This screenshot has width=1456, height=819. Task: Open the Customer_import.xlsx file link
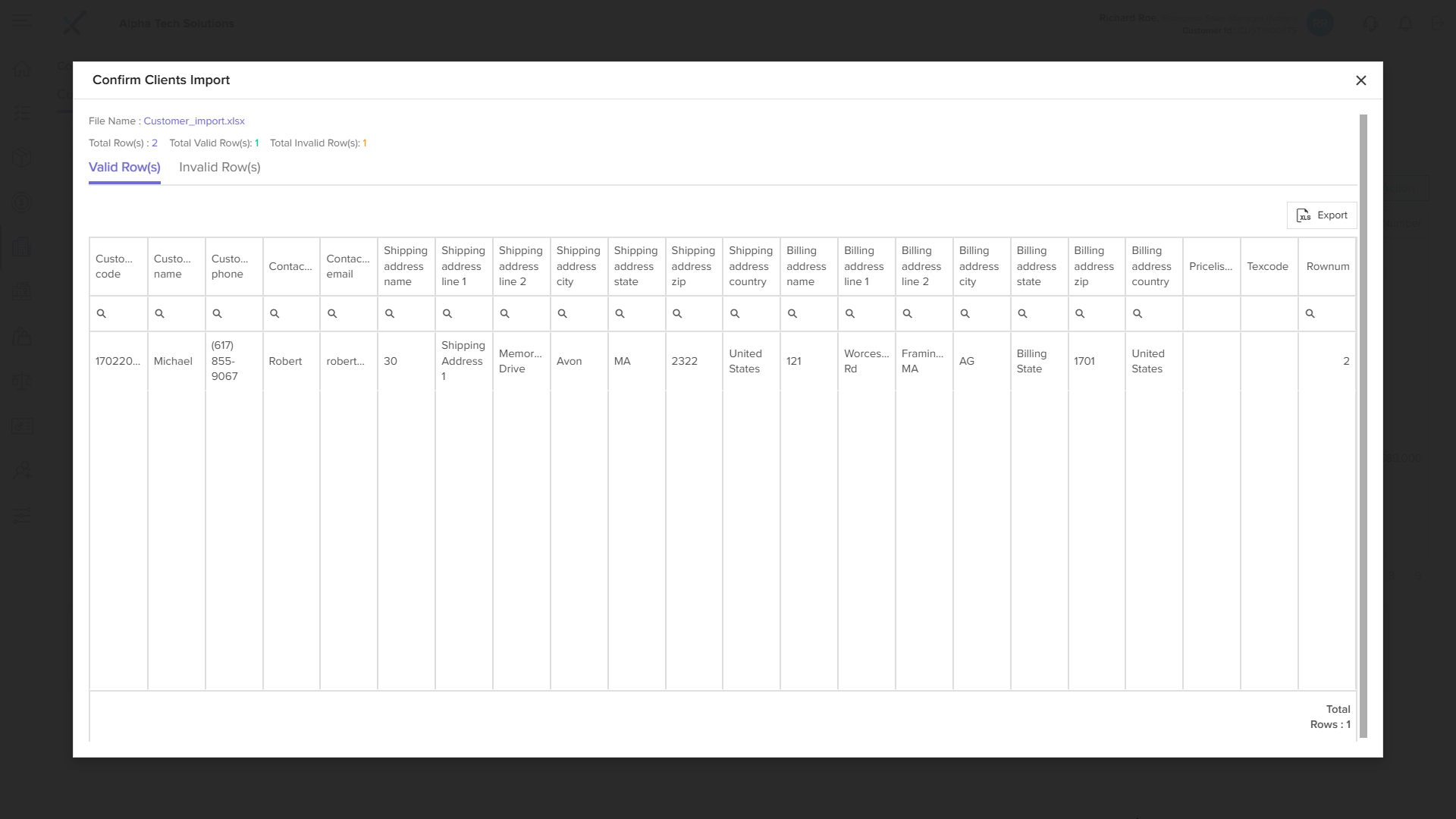(x=194, y=121)
